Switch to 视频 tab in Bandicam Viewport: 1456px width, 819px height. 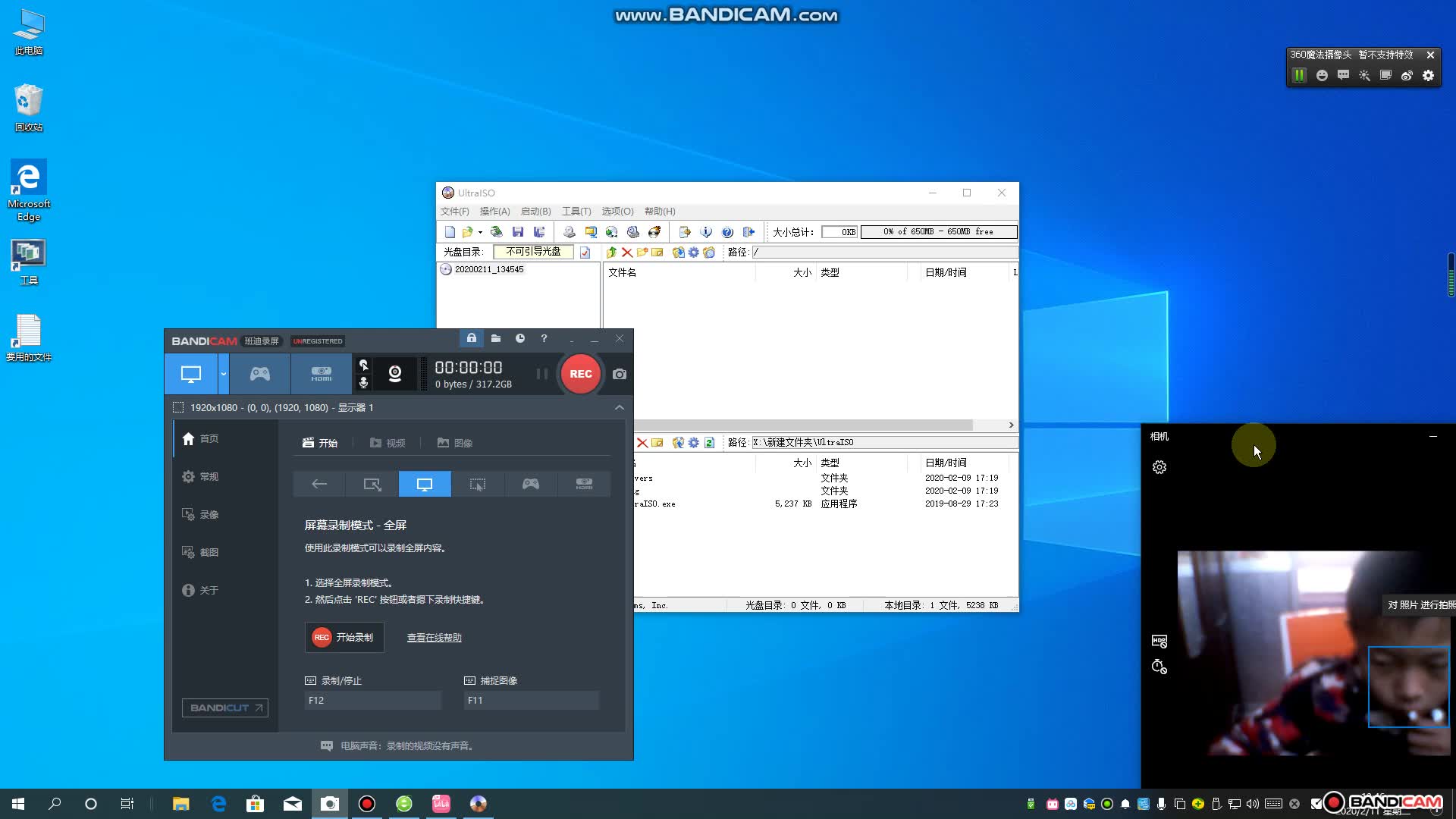pos(388,443)
